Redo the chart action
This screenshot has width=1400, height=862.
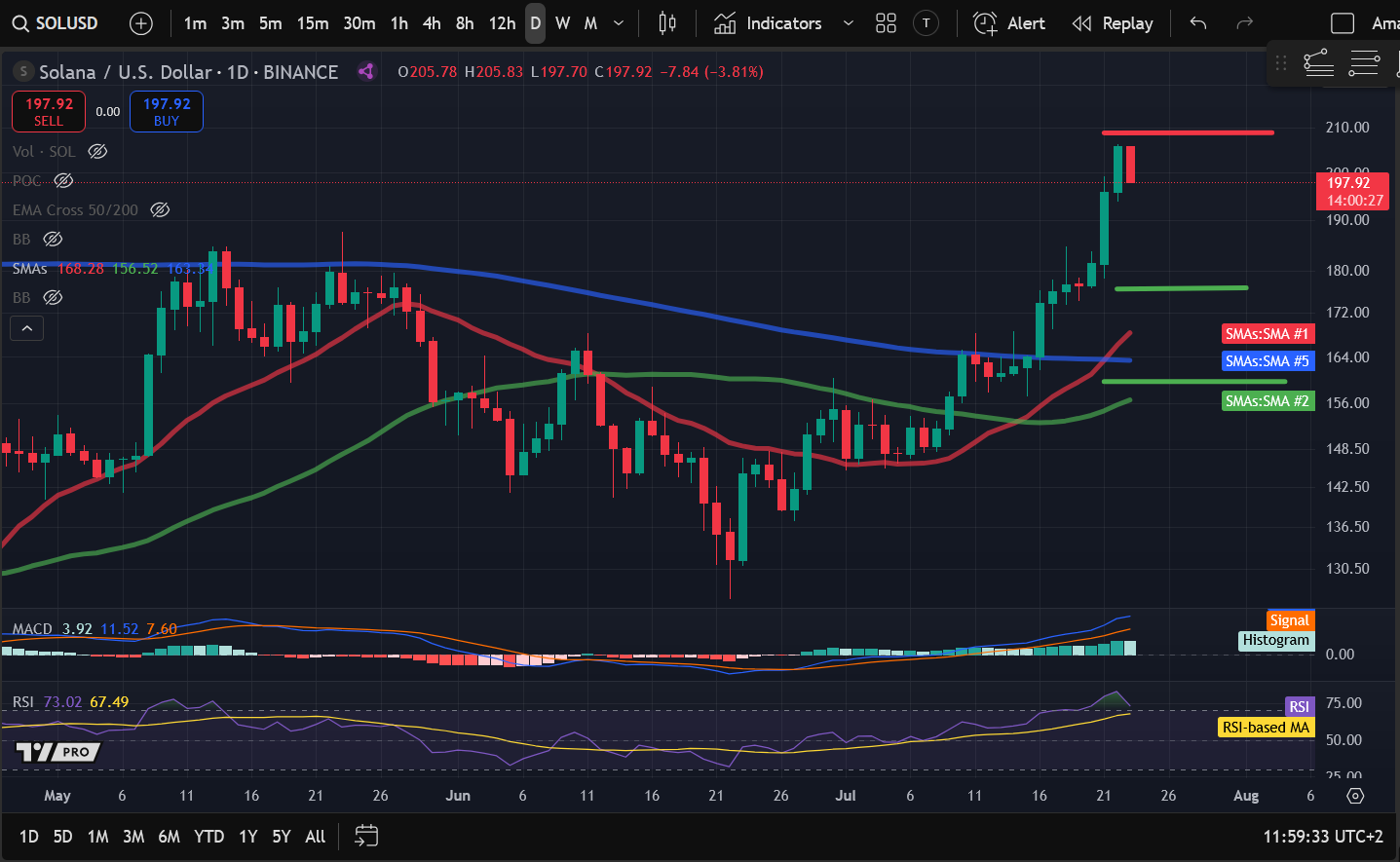[1244, 23]
